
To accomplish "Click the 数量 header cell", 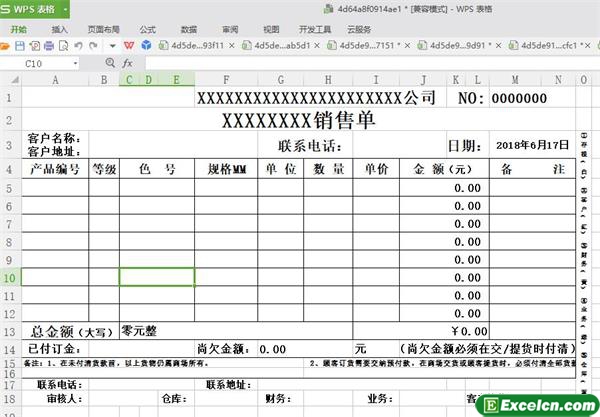I will coord(328,169).
